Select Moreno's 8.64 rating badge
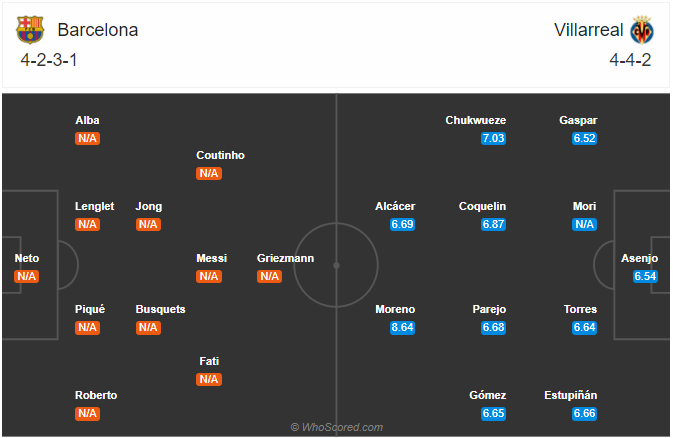This screenshot has width=673, height=438. pyautogui.click(x=402, y=328)
